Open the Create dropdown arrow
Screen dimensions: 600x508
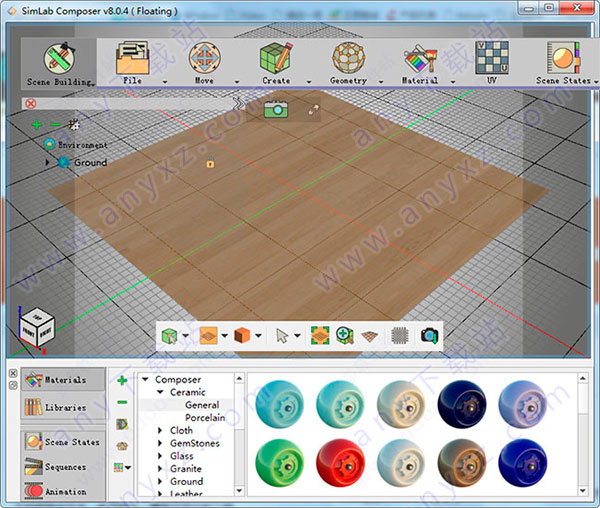coord(309,82)
